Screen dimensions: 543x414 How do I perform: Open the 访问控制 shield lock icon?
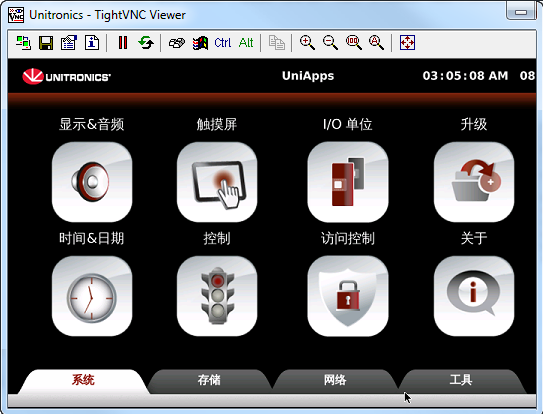pyautogui.click(x=348, y=296)
